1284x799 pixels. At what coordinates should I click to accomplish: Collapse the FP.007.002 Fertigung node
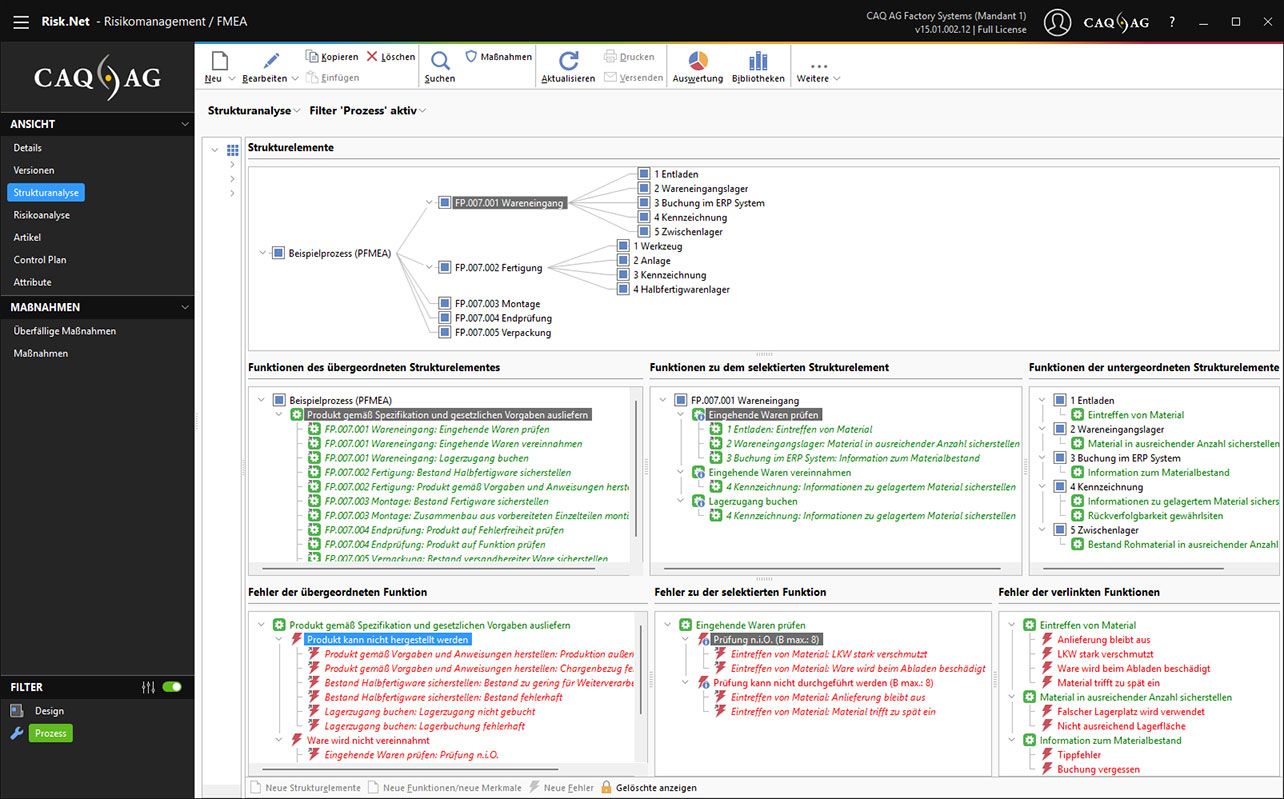[429, 268]
